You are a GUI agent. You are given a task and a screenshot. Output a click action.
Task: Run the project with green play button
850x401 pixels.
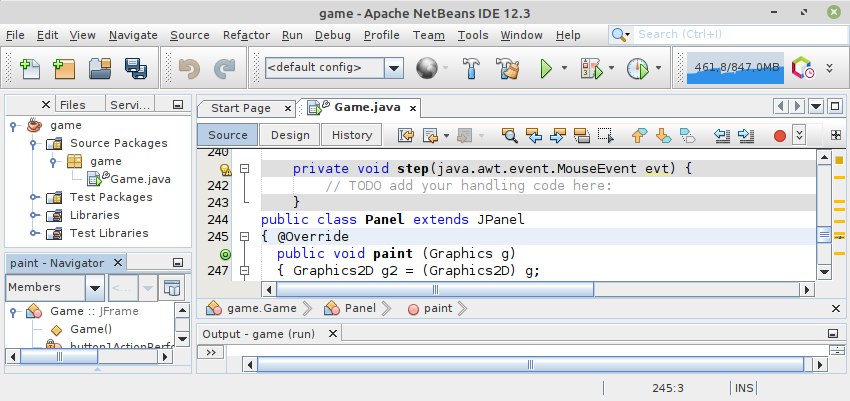(546, 69)
